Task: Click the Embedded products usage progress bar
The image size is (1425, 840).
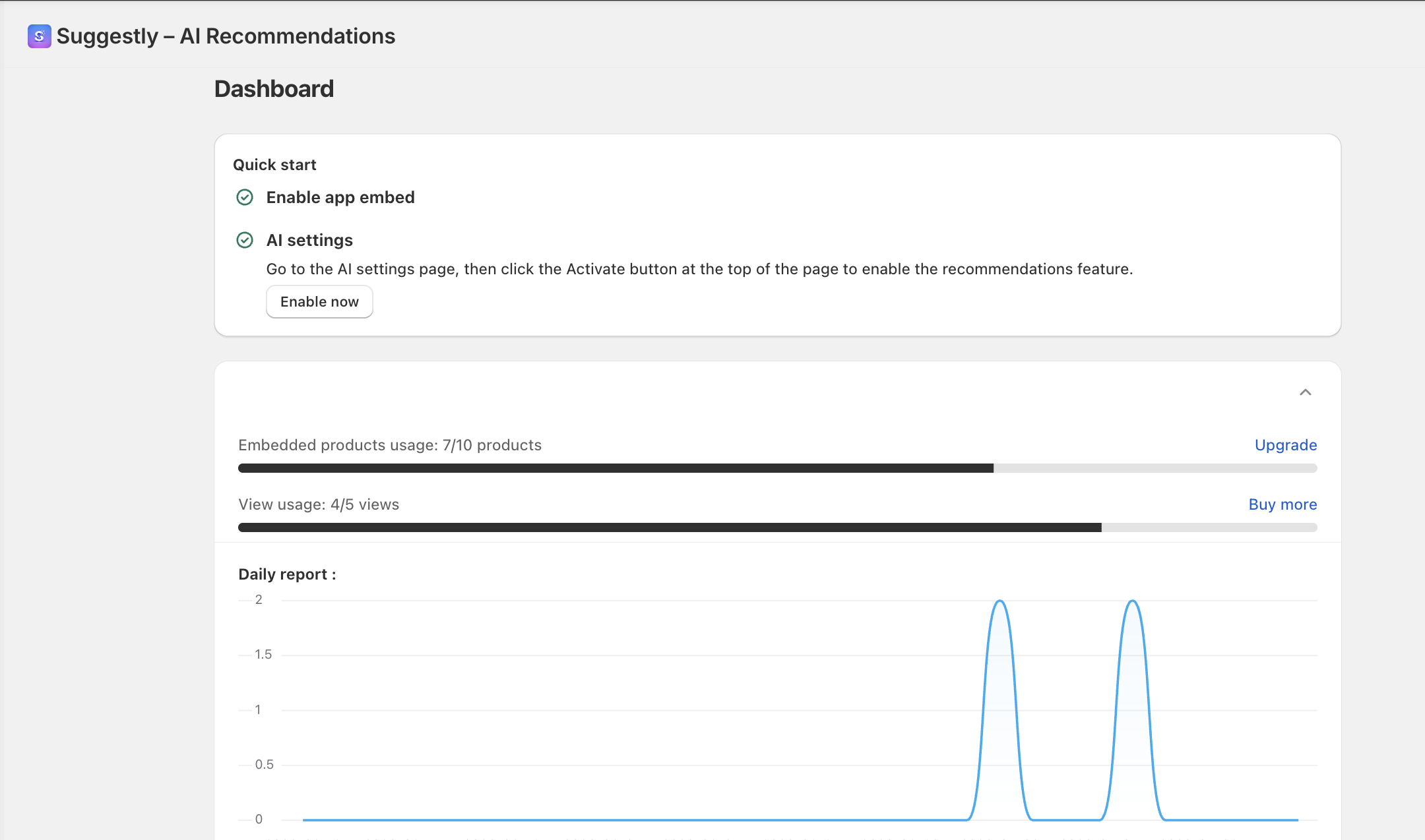Action: tap(777, 468)
